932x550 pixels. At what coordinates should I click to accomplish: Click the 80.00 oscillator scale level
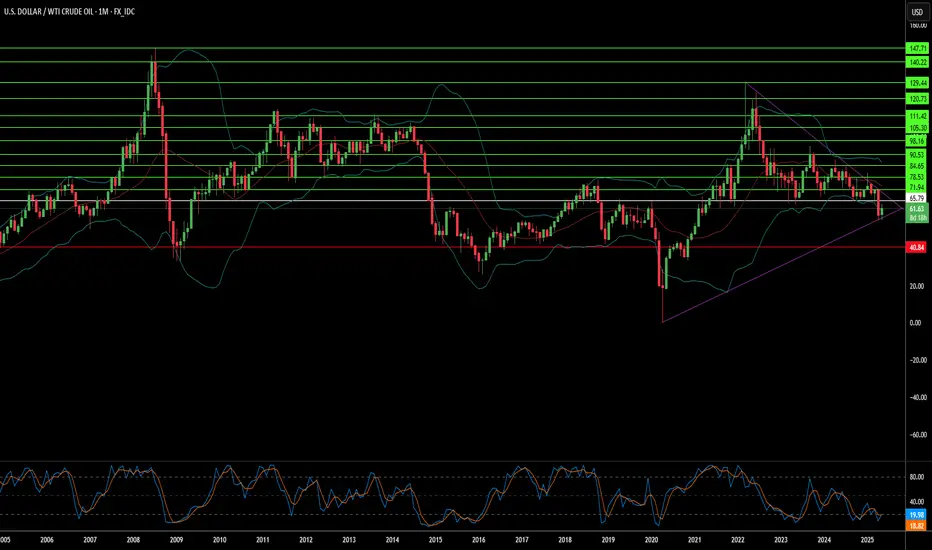pyautogui.click(x=917, y=477)
